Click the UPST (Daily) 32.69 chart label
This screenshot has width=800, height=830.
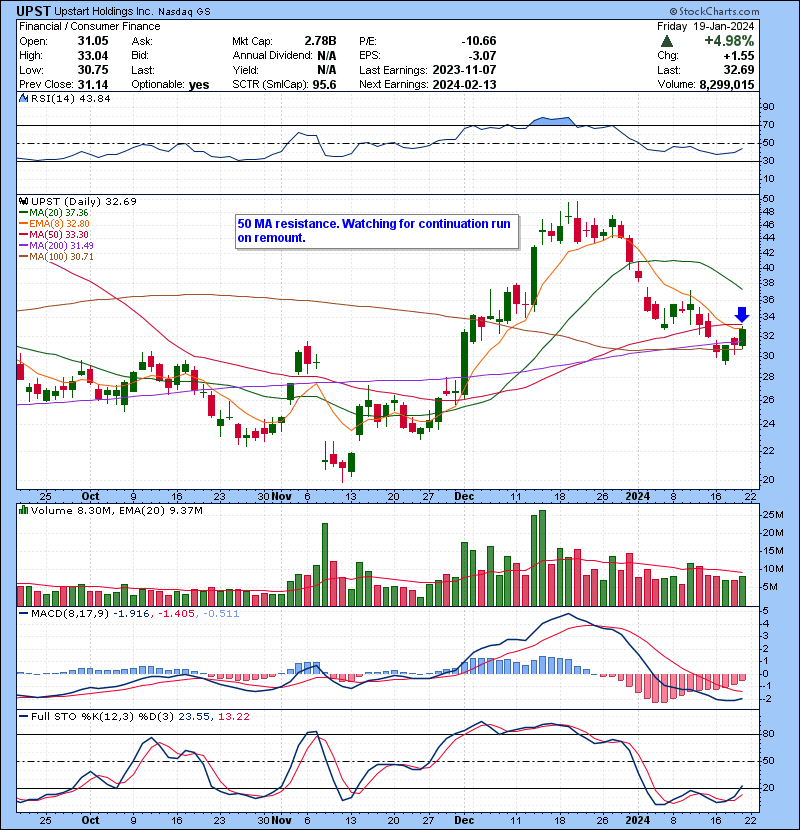(x=84, y=201)
